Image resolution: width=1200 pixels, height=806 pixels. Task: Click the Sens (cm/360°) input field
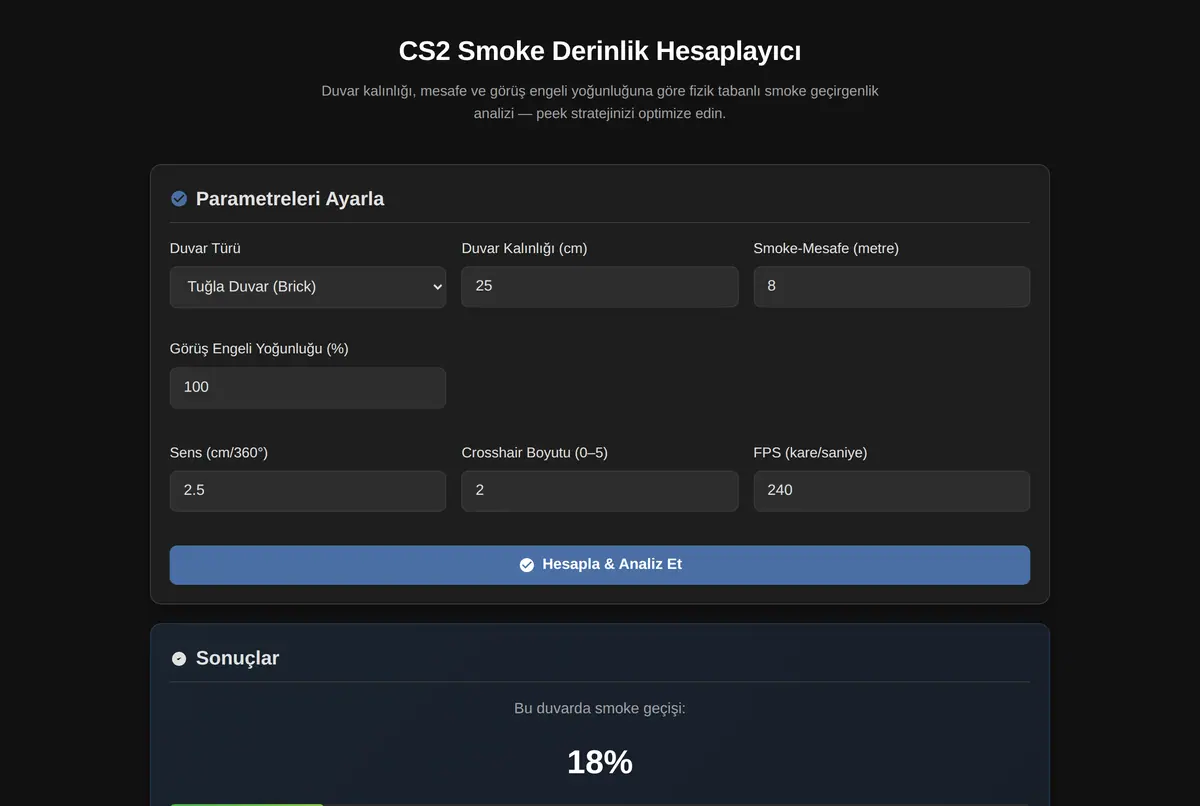(x=308, y=491)
